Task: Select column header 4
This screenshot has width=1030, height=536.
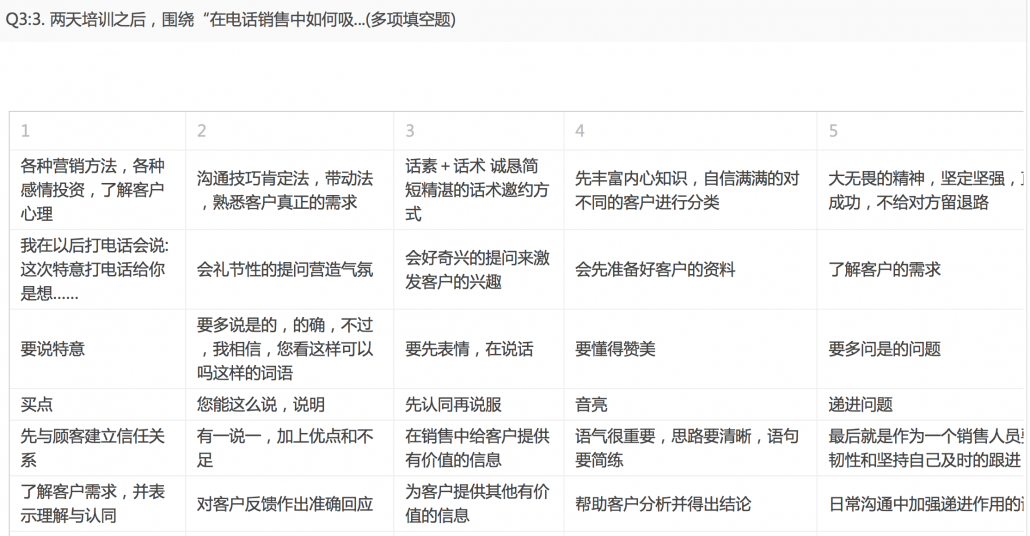Action: click(x=690, y=131)
